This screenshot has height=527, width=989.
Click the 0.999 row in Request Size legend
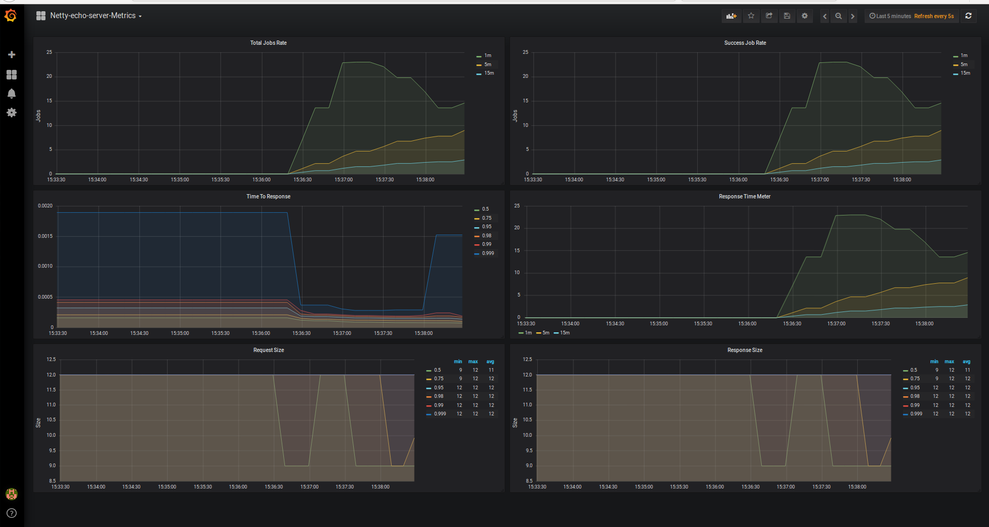point(462,414)
